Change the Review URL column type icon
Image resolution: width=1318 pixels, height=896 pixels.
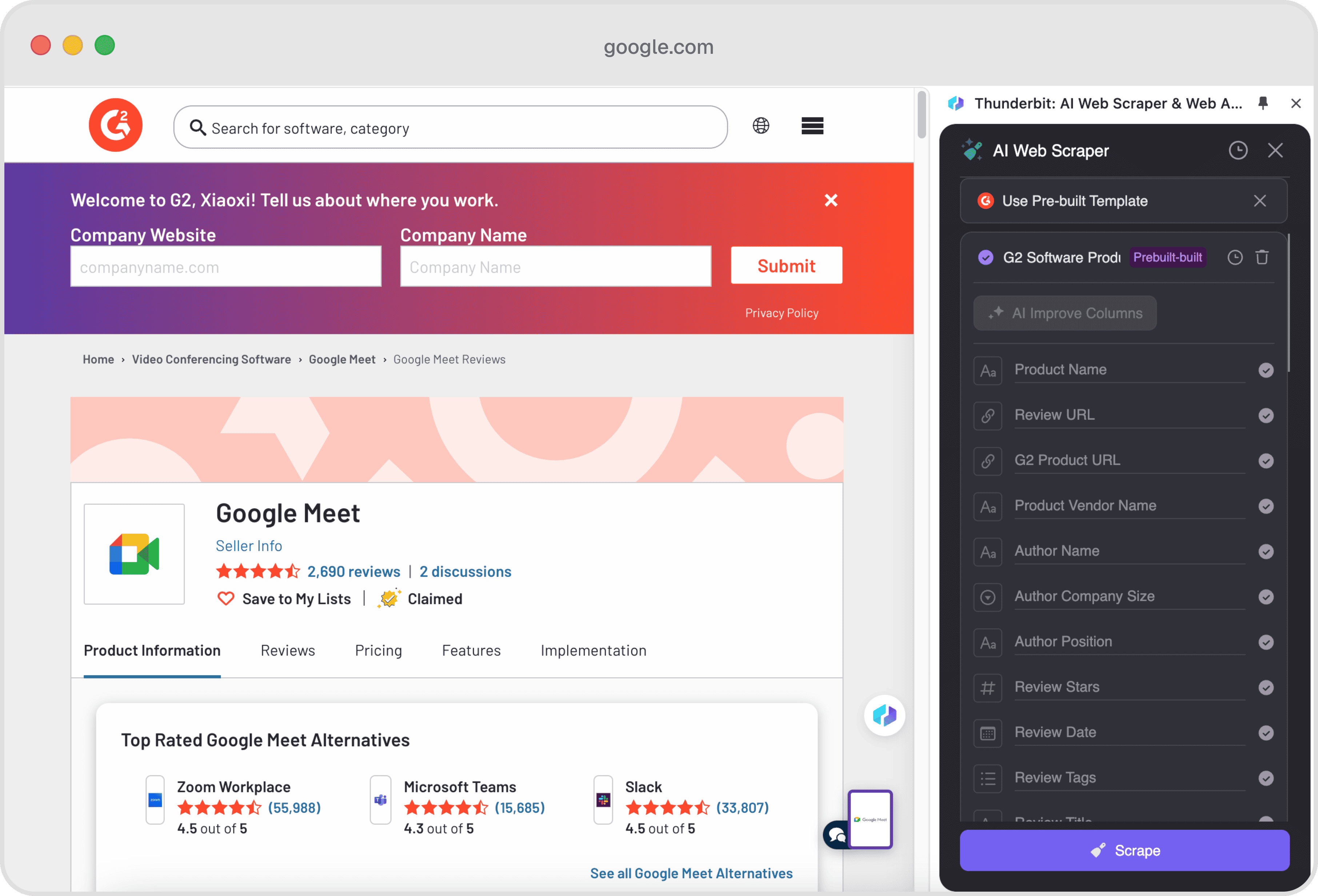(x=988, y=416)
